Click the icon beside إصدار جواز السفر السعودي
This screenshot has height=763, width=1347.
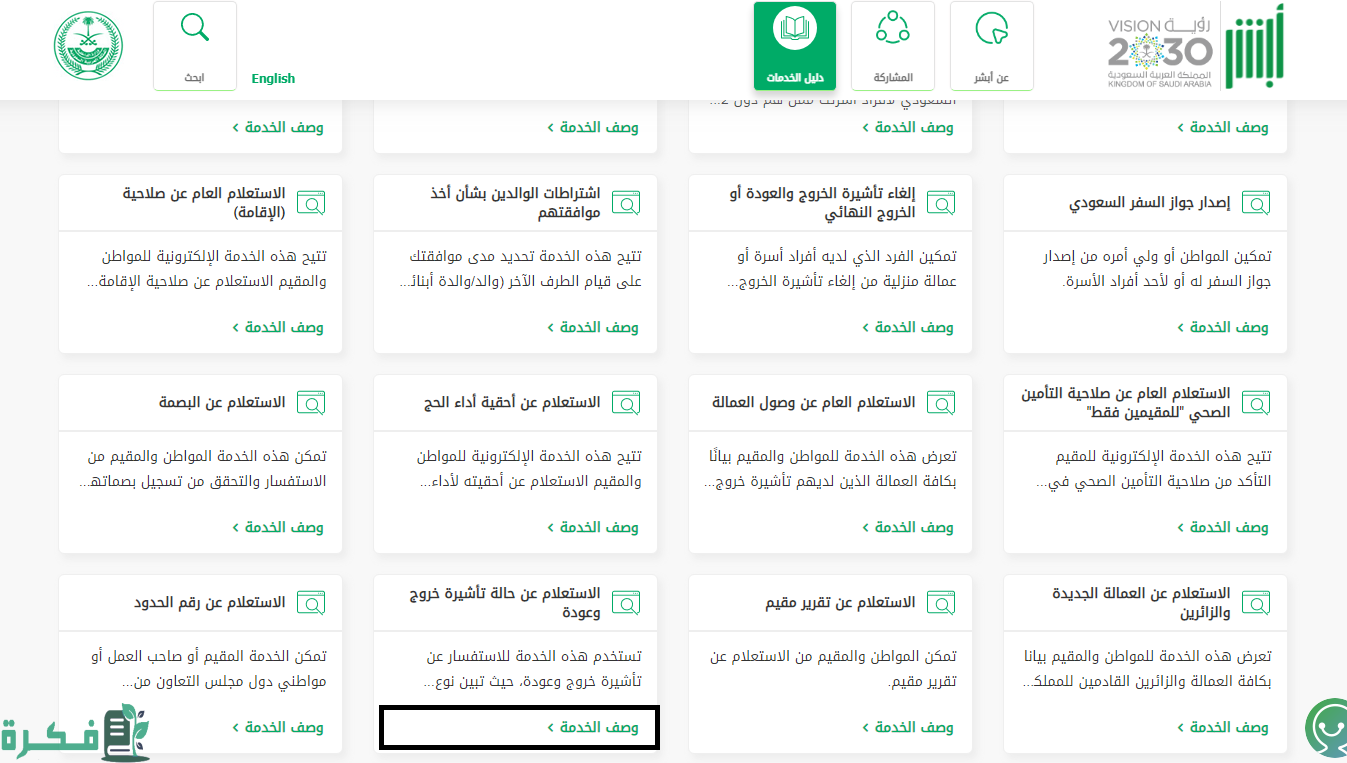pyautogui.click(x=1256, y=203)
